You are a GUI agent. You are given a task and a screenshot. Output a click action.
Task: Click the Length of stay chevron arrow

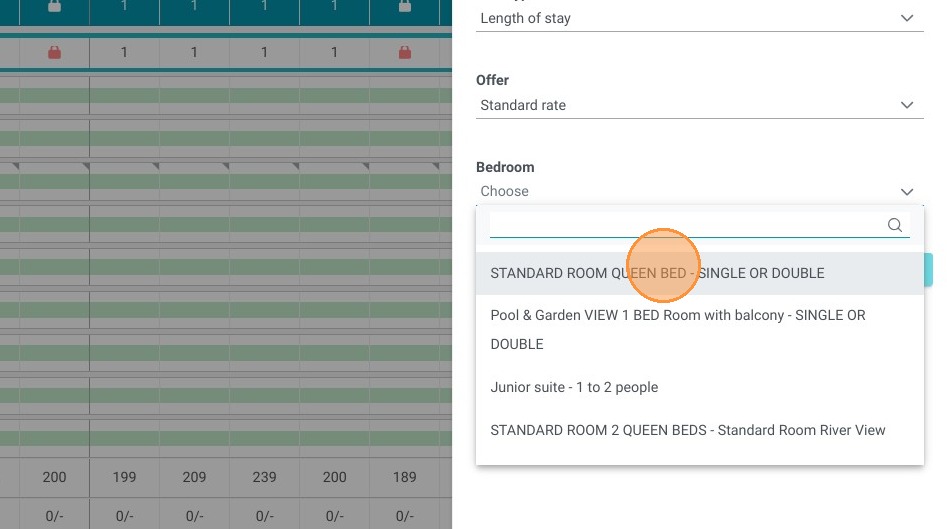907,18
